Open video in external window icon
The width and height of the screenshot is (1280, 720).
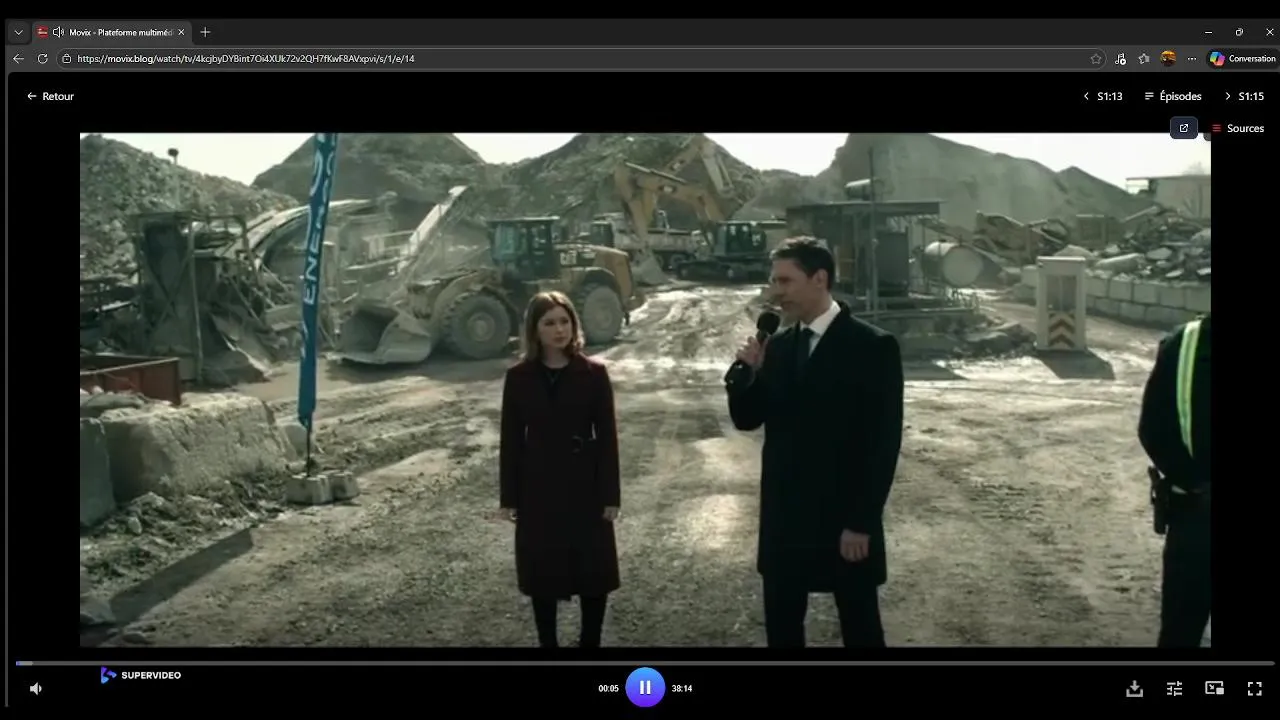pyautogui.click(x=1184, y=128)
